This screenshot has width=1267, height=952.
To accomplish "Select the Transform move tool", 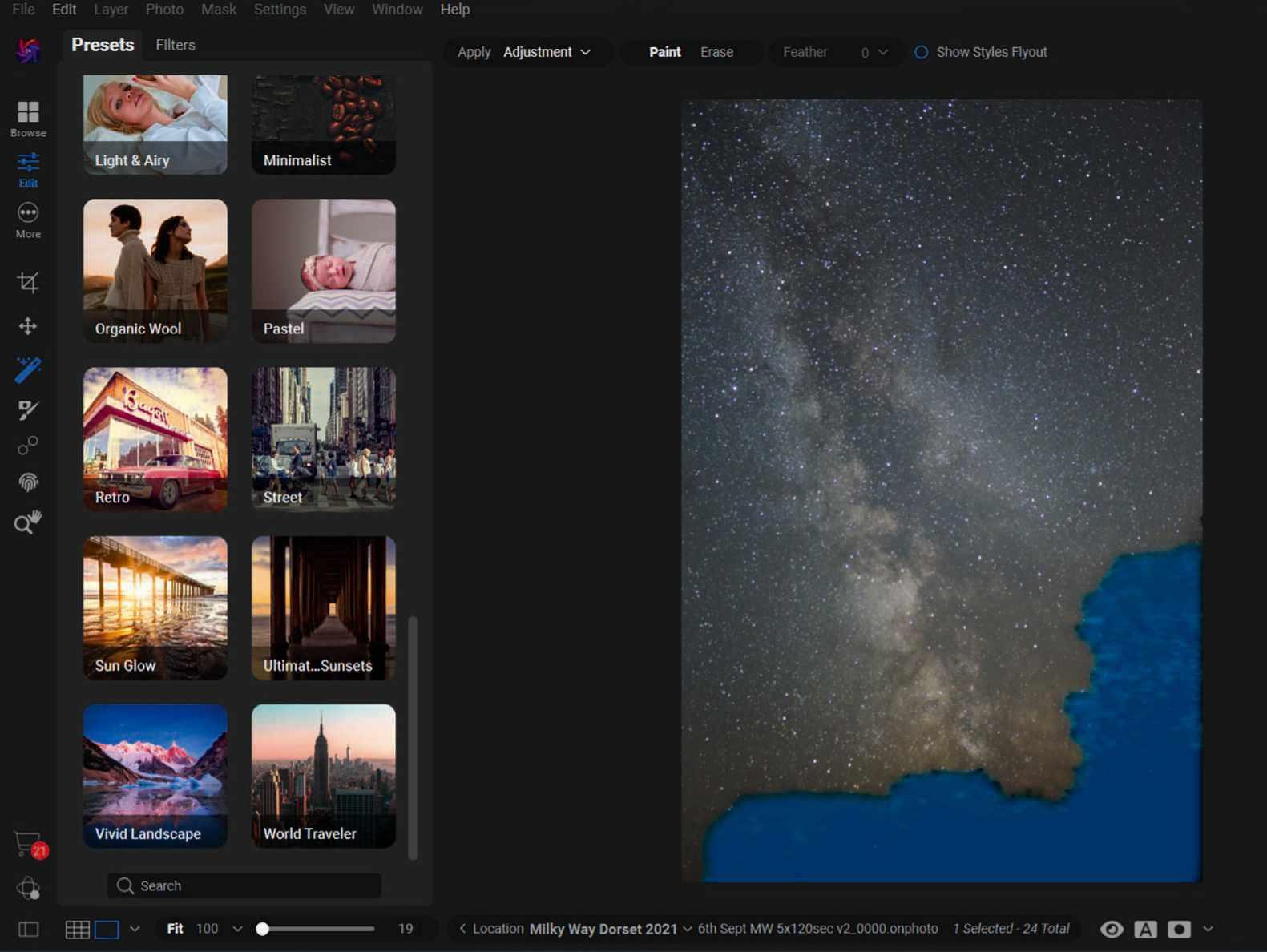I will (x=28, y=326).
